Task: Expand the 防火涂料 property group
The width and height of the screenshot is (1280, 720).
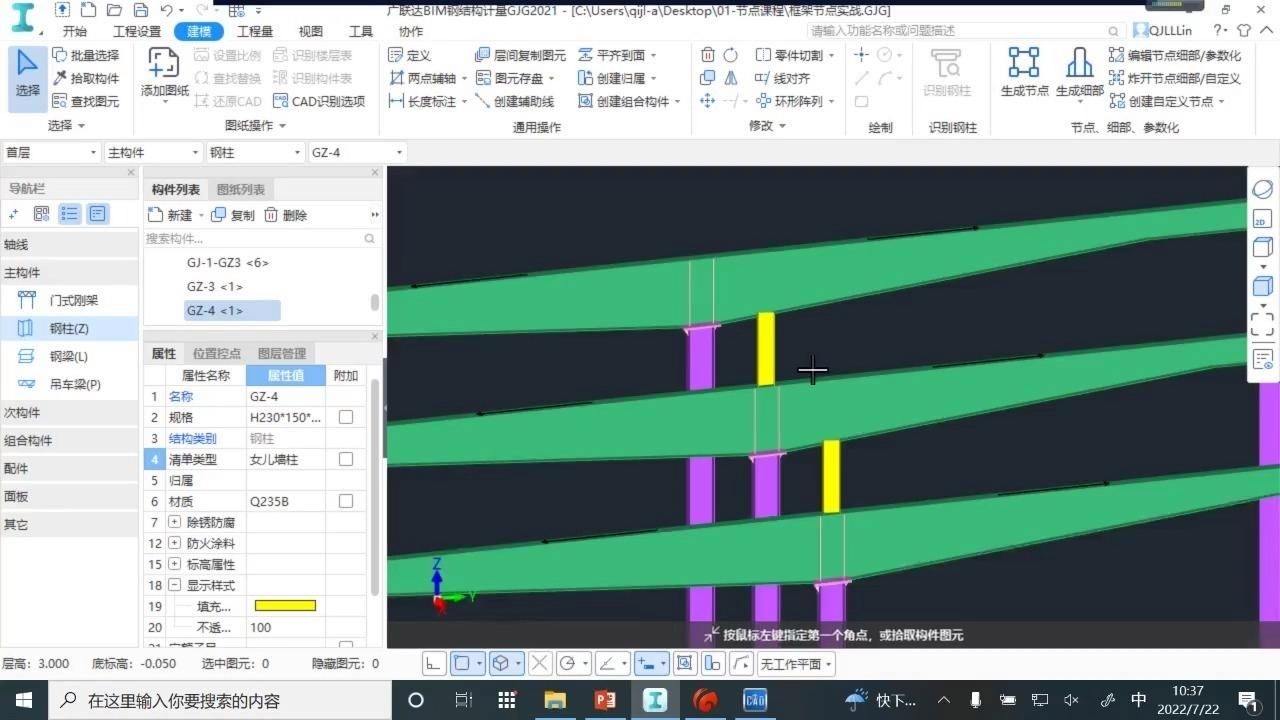Action: 174,543
